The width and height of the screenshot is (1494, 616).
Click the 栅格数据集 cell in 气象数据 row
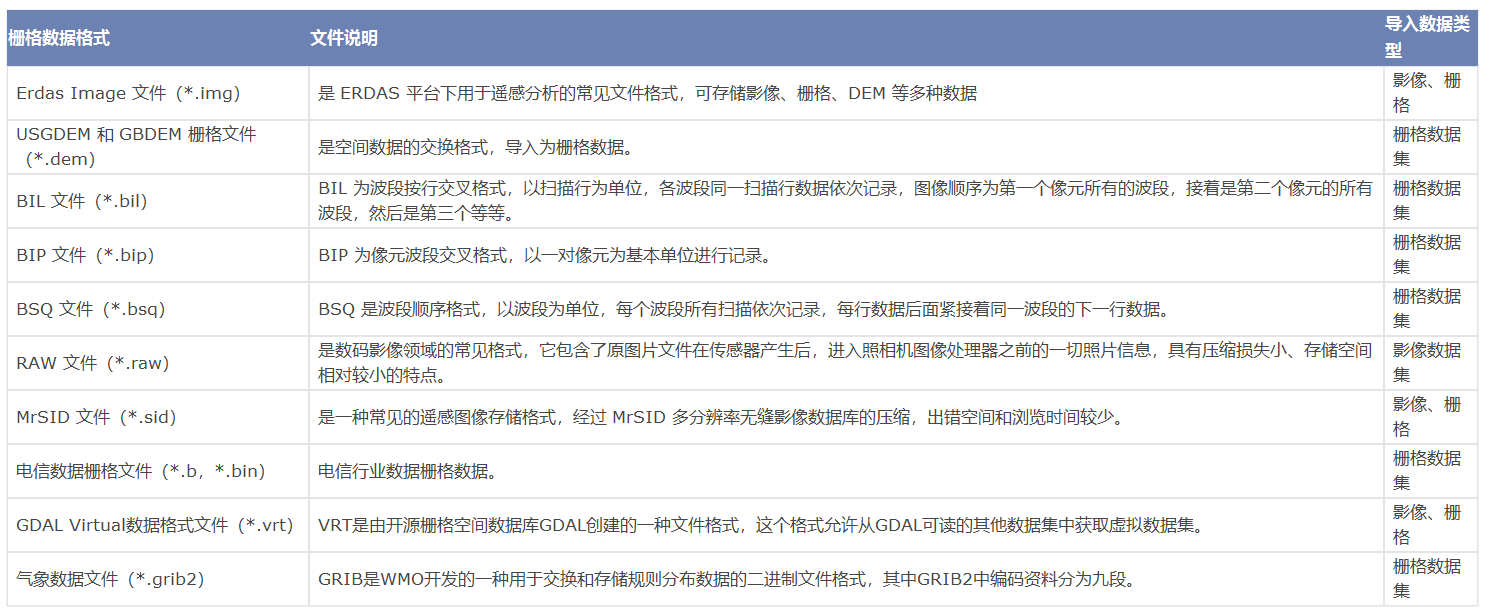1431,579
